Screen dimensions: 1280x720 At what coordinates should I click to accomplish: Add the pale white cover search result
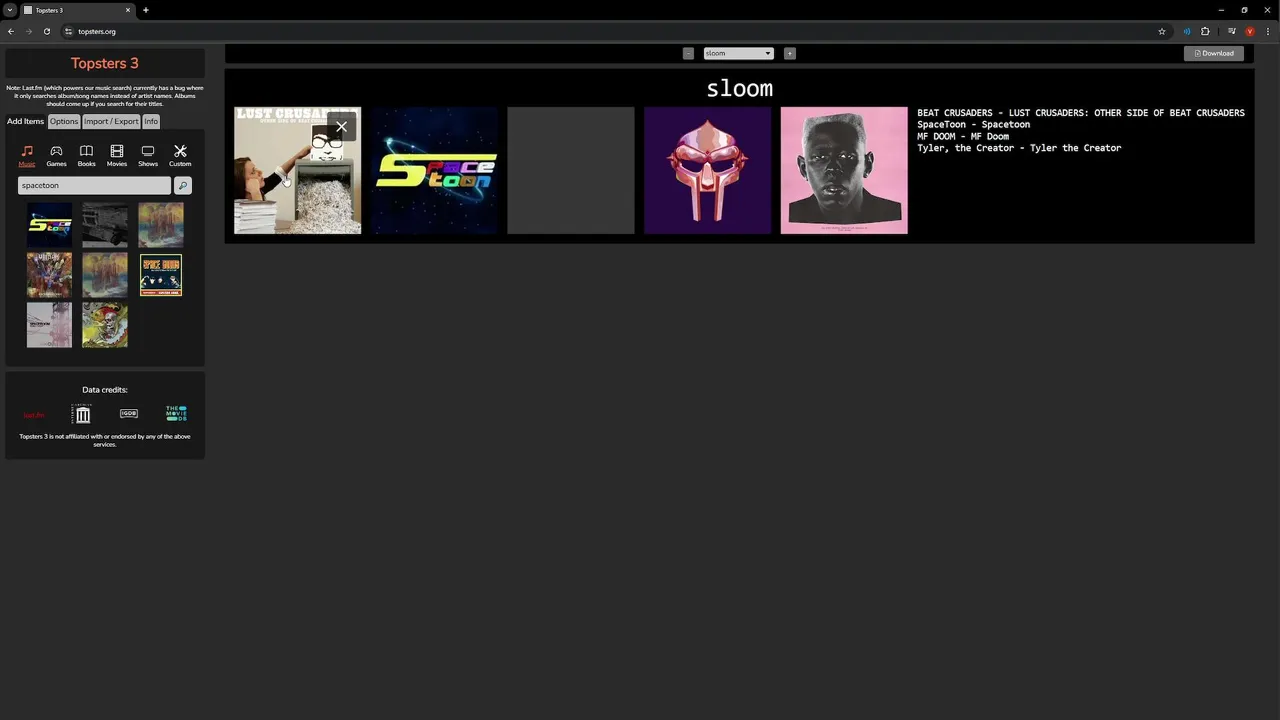tap(49, 325)
